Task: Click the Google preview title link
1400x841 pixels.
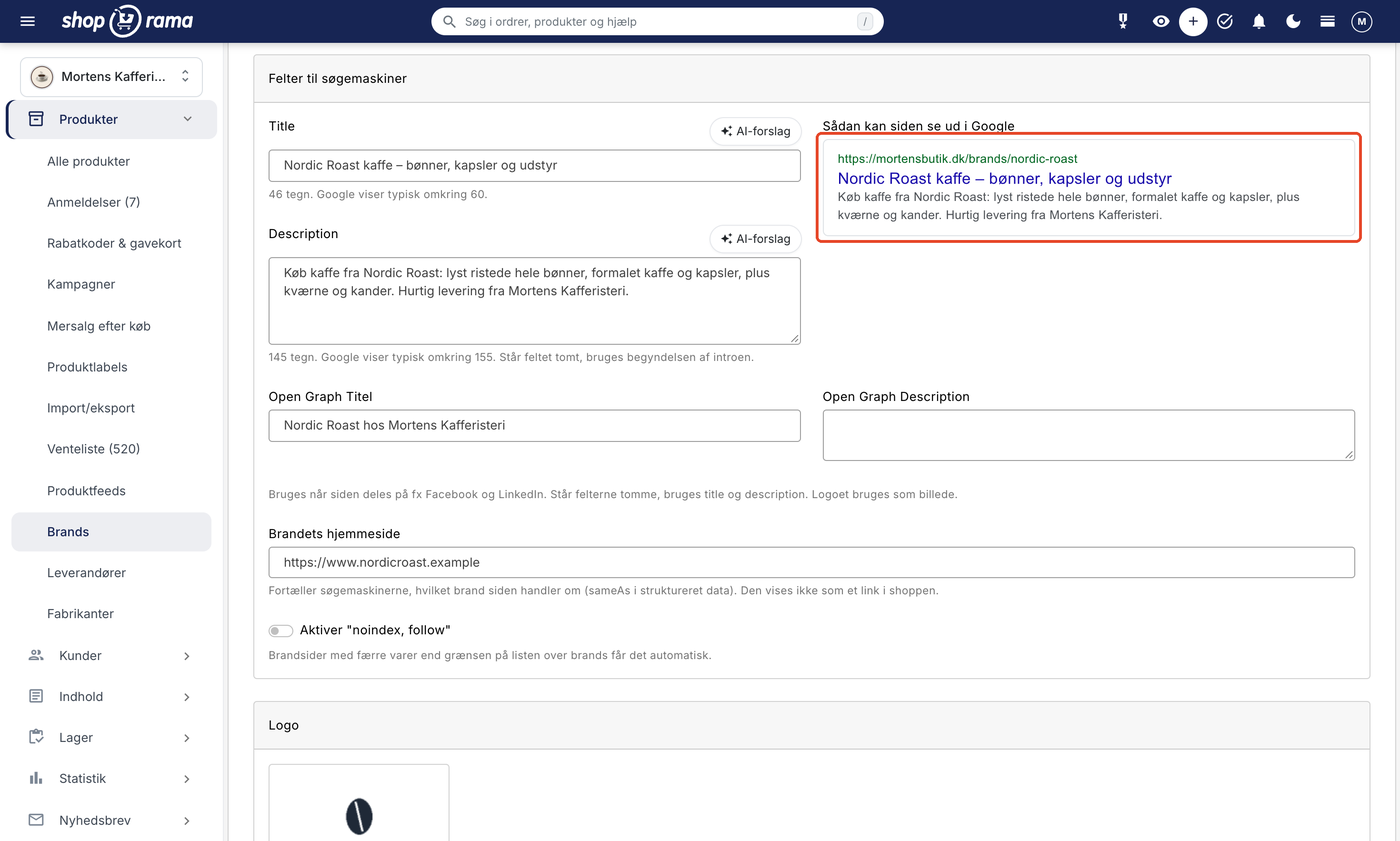Action: 1004,178
